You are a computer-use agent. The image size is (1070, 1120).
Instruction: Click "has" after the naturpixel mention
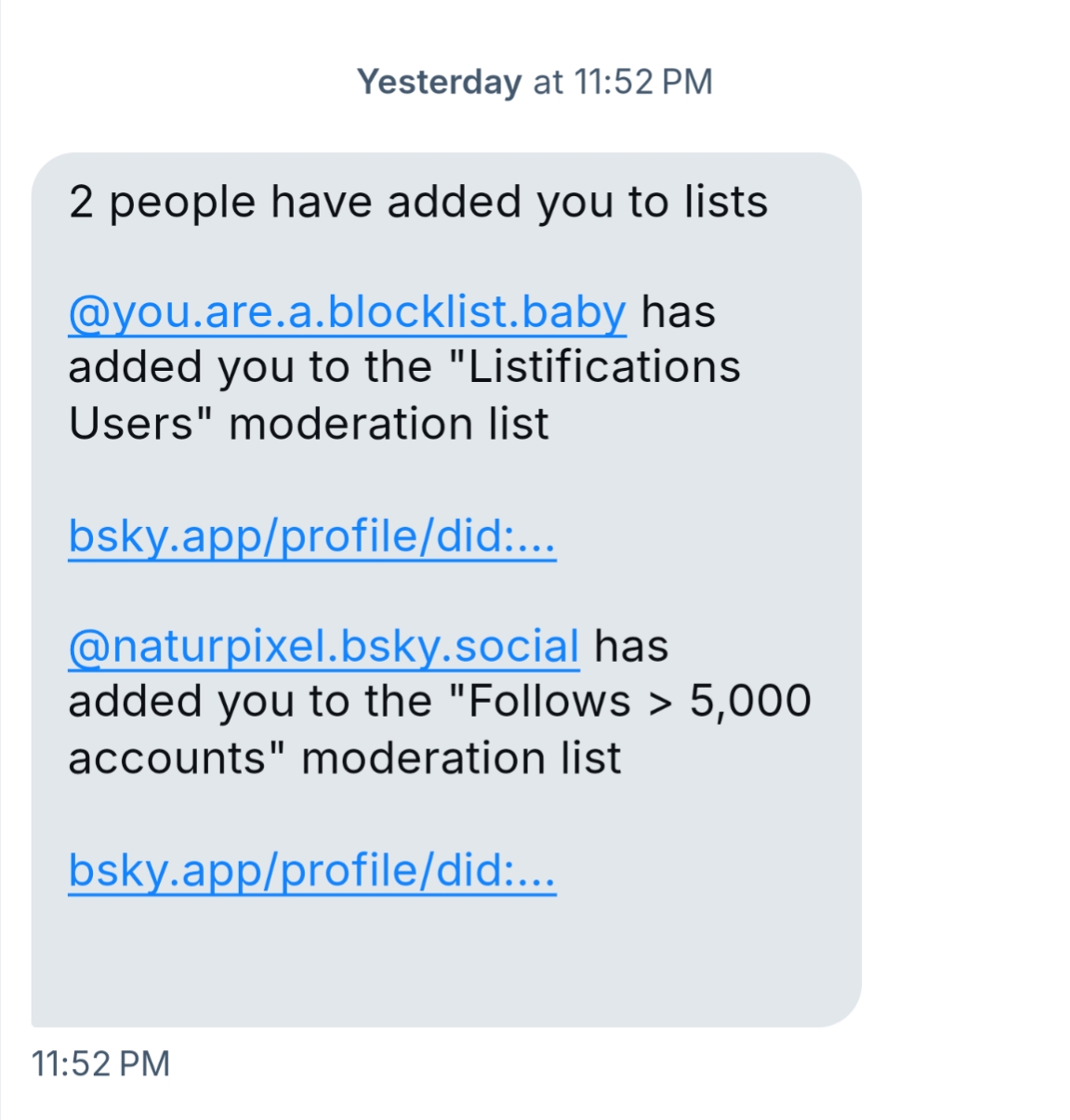(631, 647)
